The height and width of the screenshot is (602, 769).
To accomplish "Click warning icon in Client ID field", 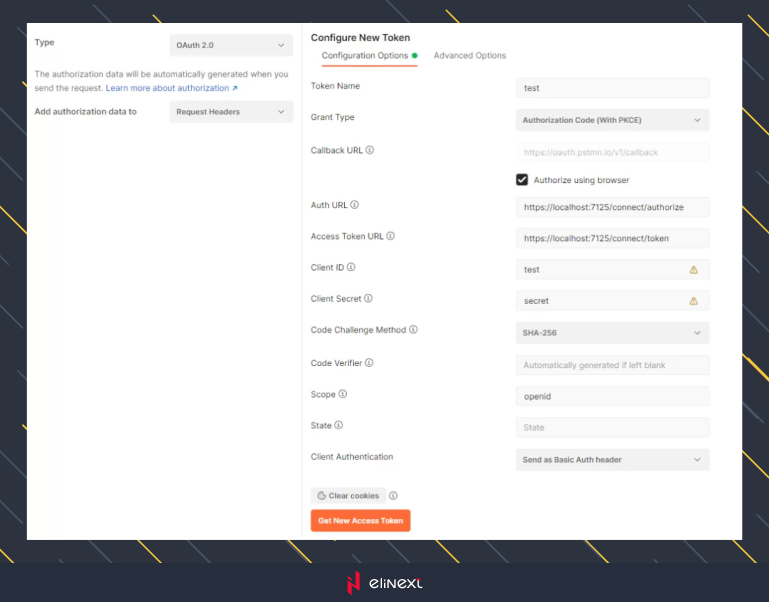I will [x=693, y=270].
